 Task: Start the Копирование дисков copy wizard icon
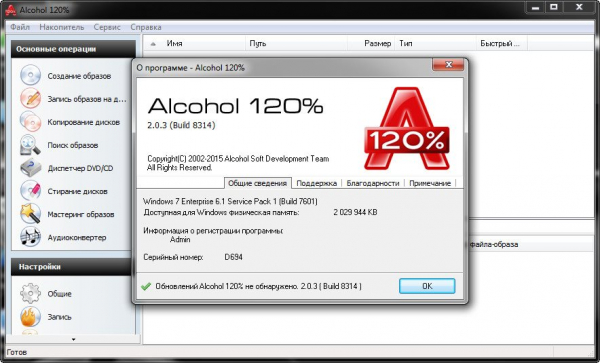[30, 122]
